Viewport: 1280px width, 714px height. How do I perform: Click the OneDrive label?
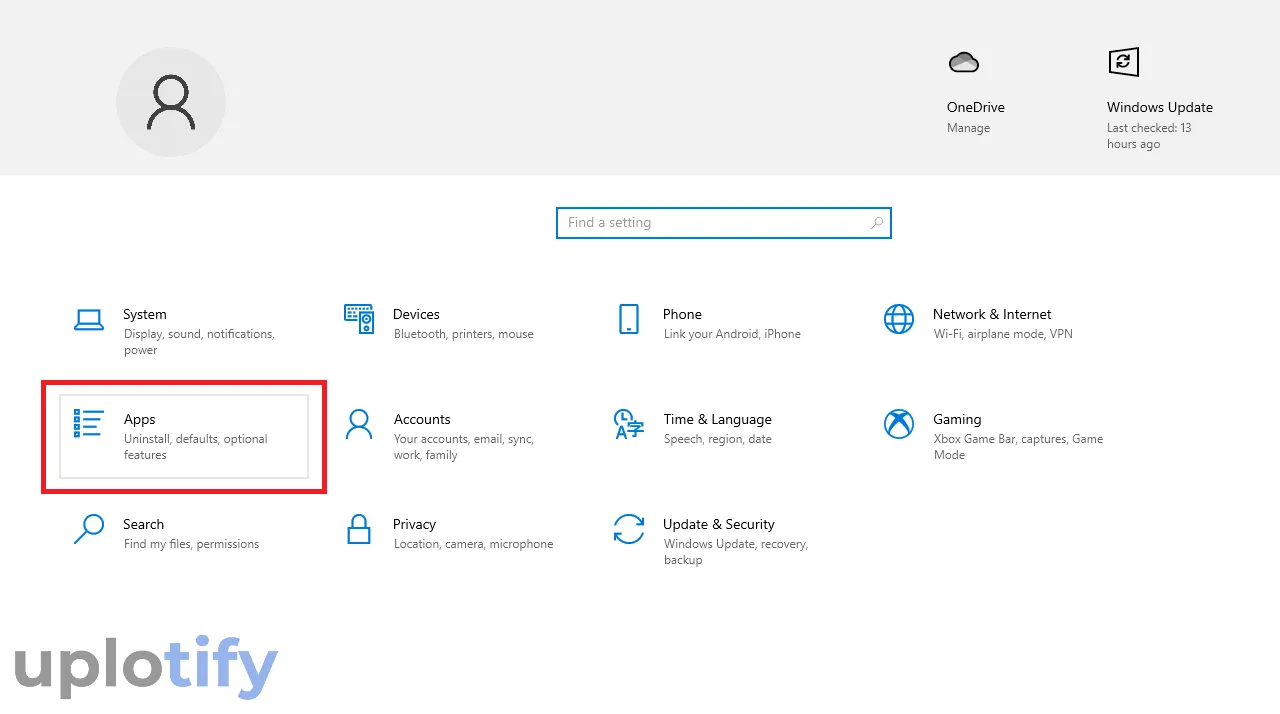coord(976,107)
